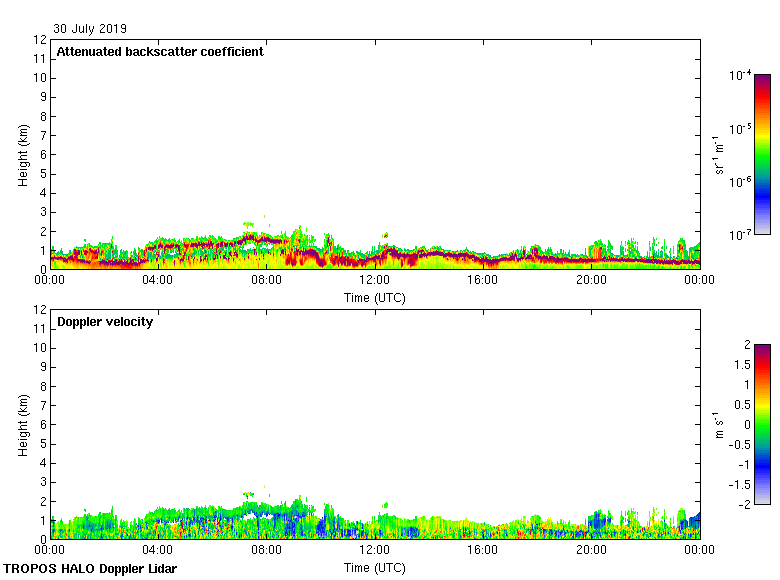
Task: Click the "Height (km)" axis label of the bottom plot
Action: (x=23, y=424)
